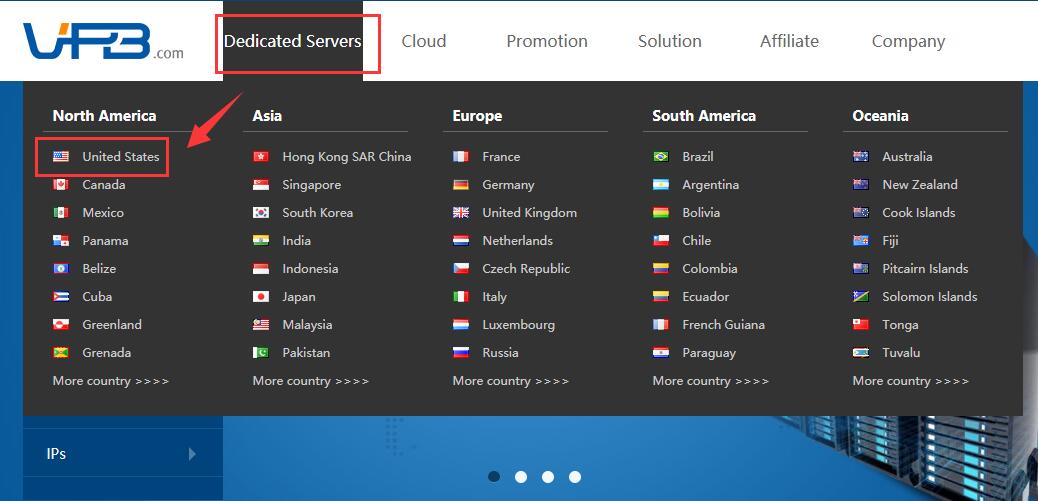The width and height of the screenshot is (1038, 501).
Task: Choose Cook Islands from Oceania list
Action: pos(918,212)
